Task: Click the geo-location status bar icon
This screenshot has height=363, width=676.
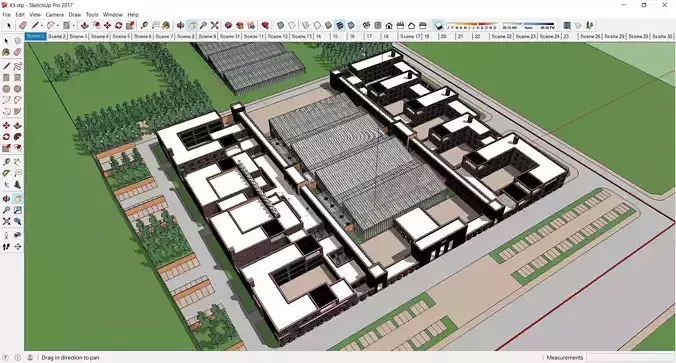Action: click(6, 357)
